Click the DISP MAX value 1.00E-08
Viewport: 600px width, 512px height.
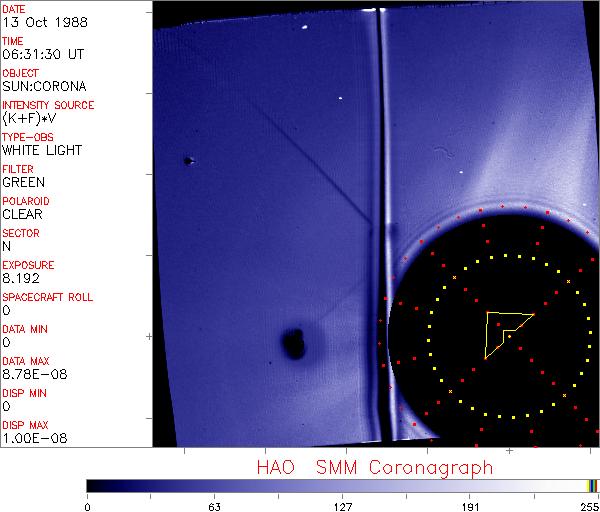point(31,438)
